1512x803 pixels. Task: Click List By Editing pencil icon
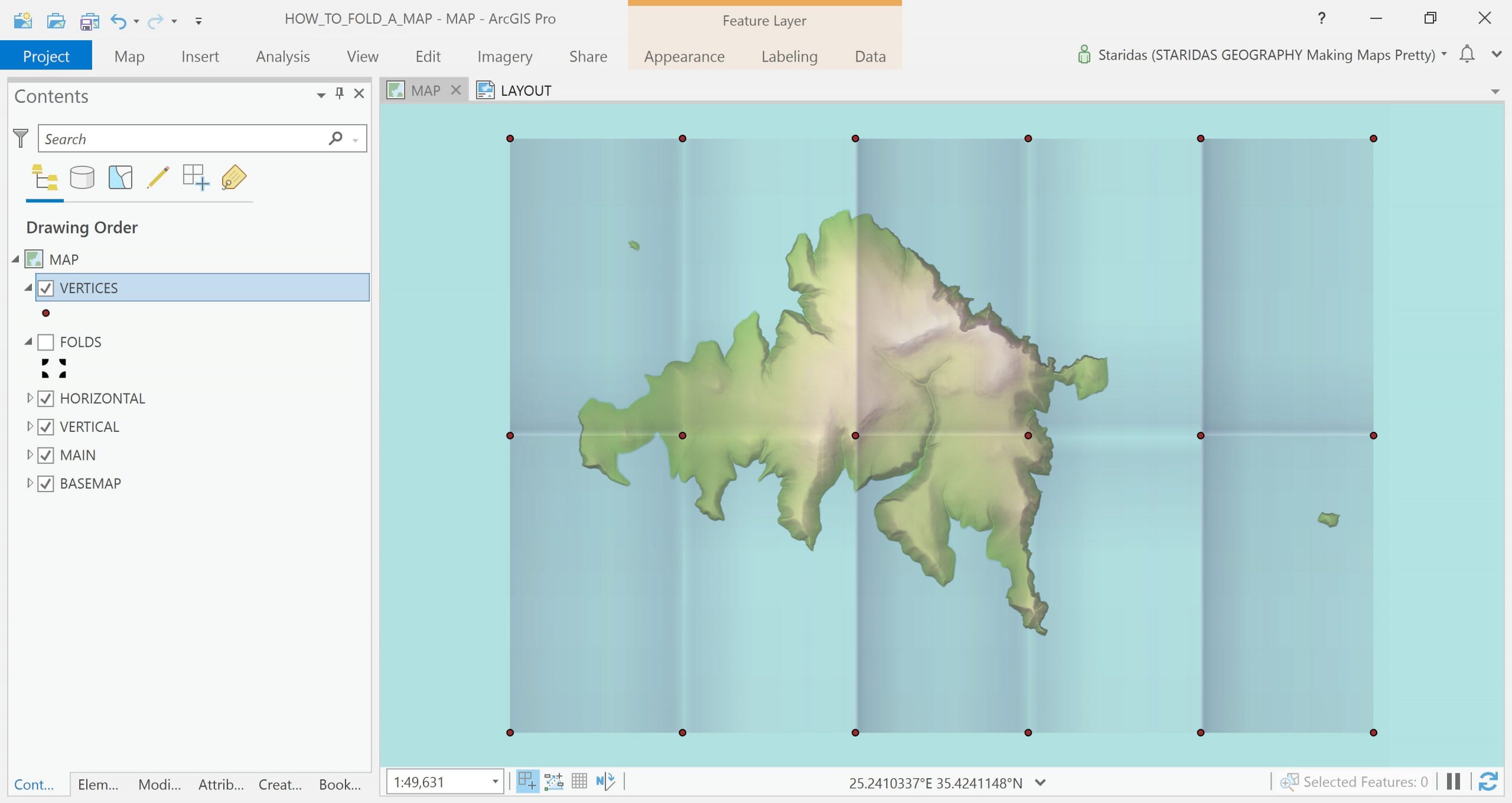(158, 177)
